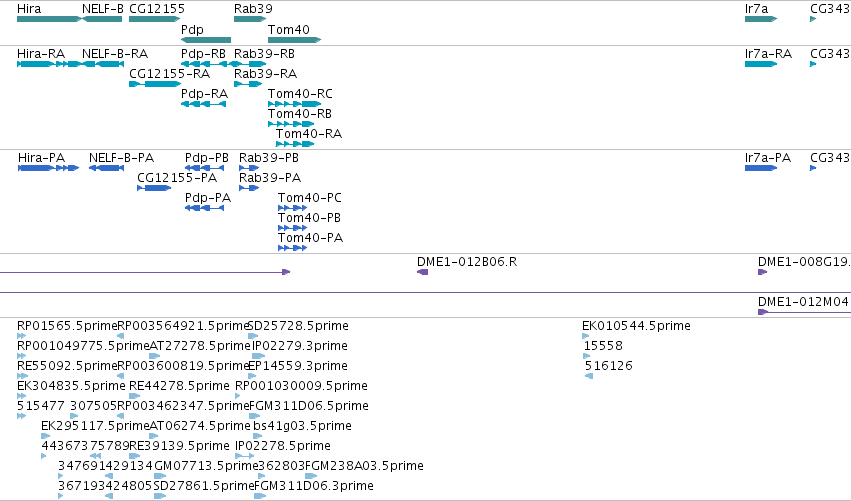Screen dimensions: 851x501
Task: Select the Pdp gene arrow in gene track
Action: tap(206, 40)
